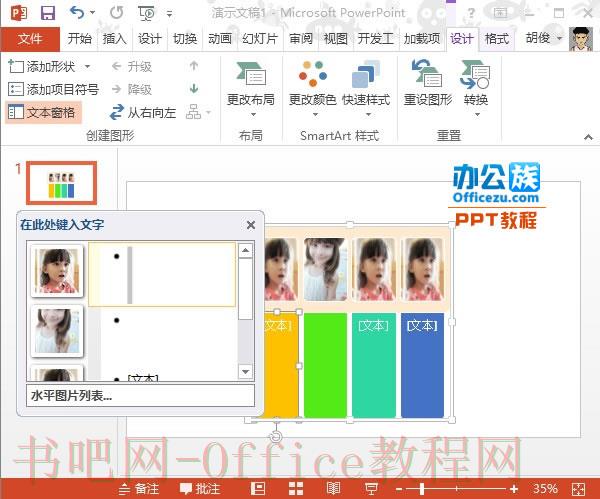This screenshot has width=600, height=499.
Task: Open the Undo history dropdown arrow
Action: point(92,13)
